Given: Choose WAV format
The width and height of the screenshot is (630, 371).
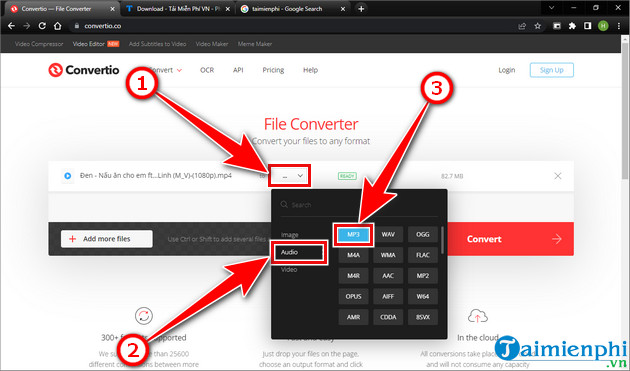Looking at the screenshot, I should pyautogui.click(x=388, y=234).
